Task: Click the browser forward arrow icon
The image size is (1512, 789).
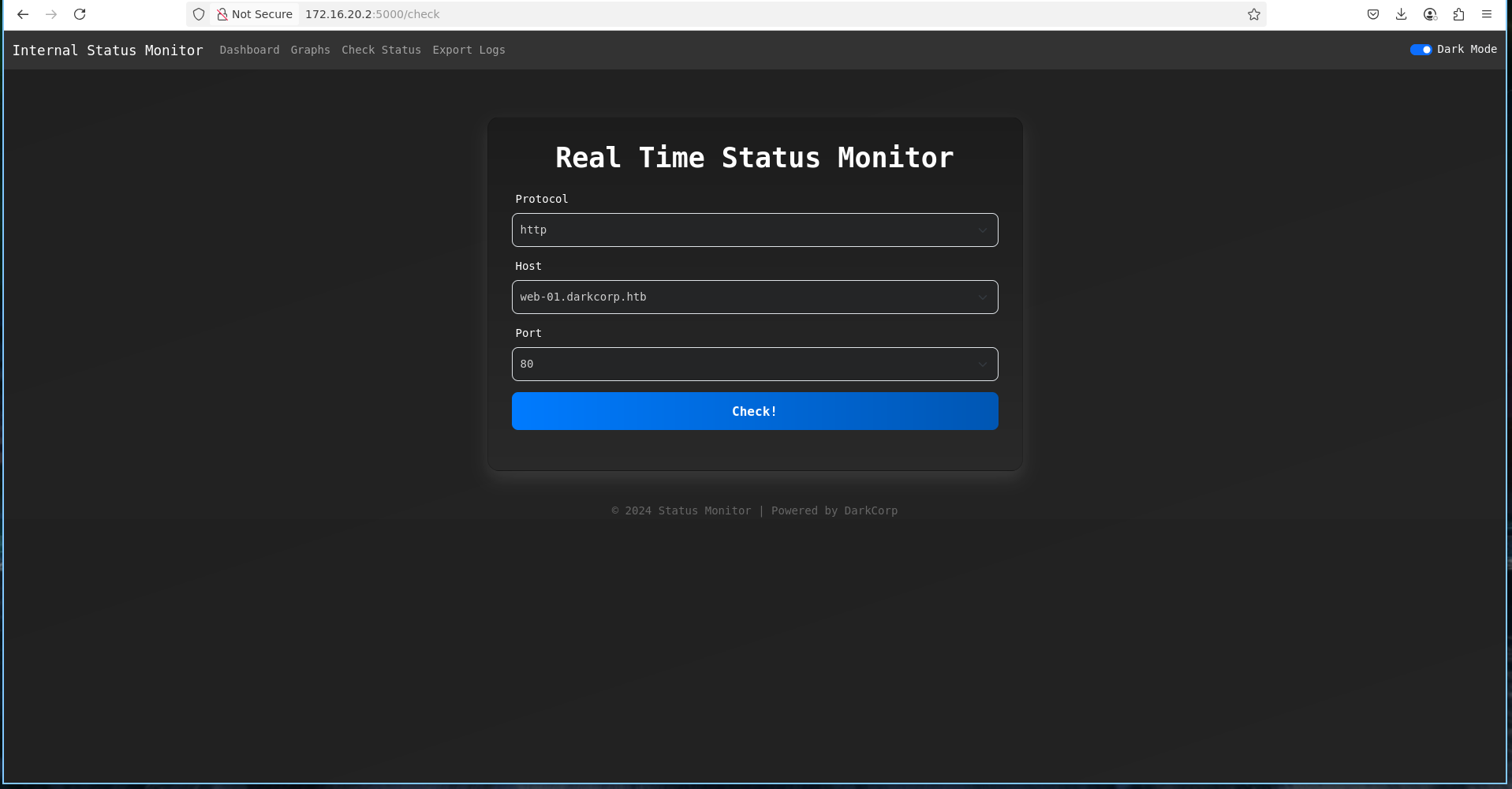Action: coord(51,14)
